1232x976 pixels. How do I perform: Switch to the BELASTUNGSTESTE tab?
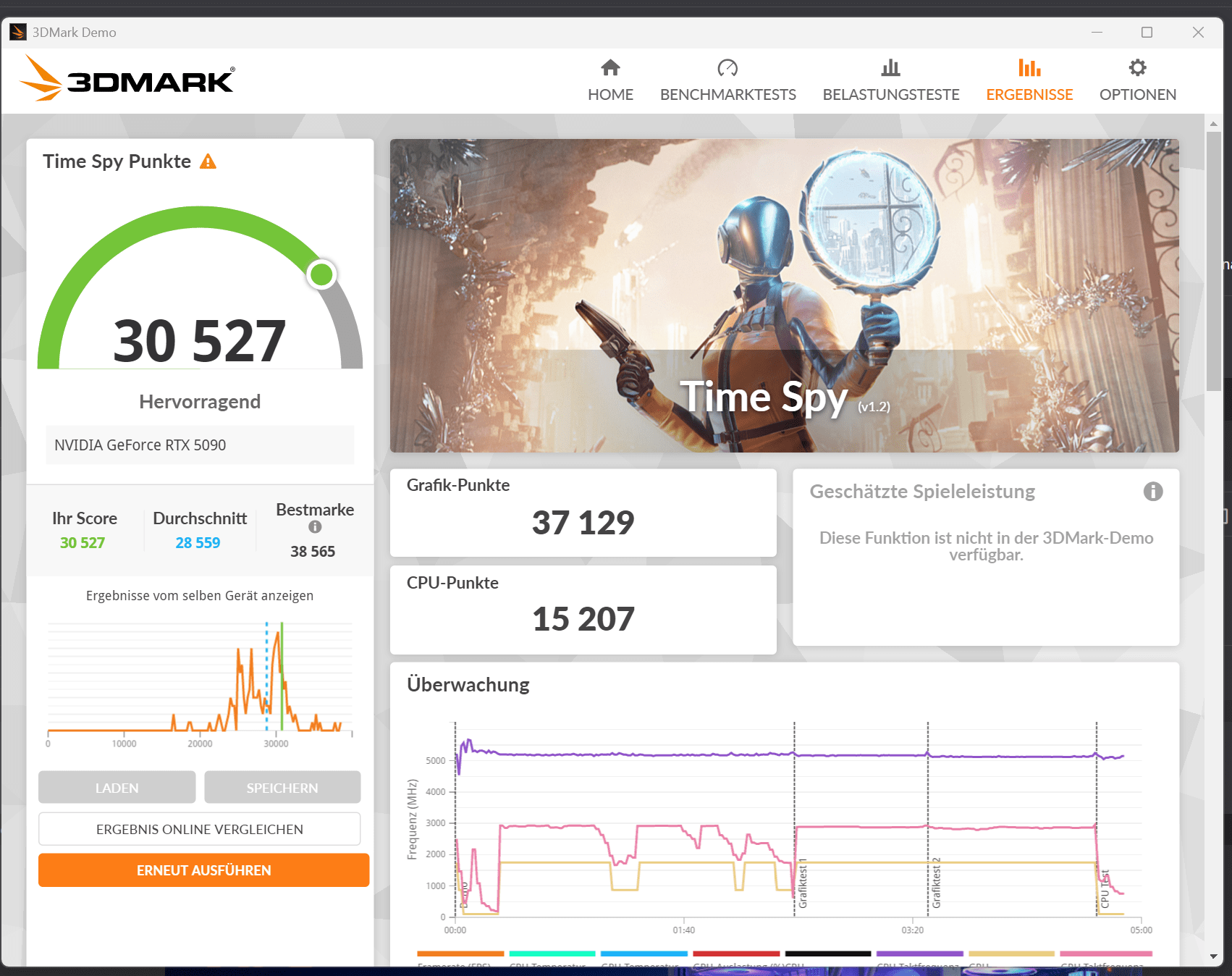[x=891, y=80]
